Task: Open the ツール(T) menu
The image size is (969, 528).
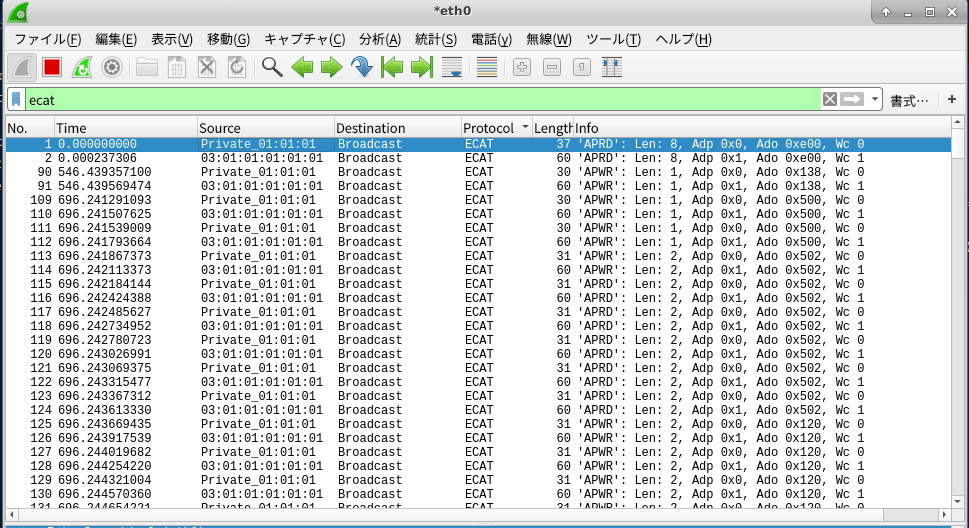Action: 614,40
